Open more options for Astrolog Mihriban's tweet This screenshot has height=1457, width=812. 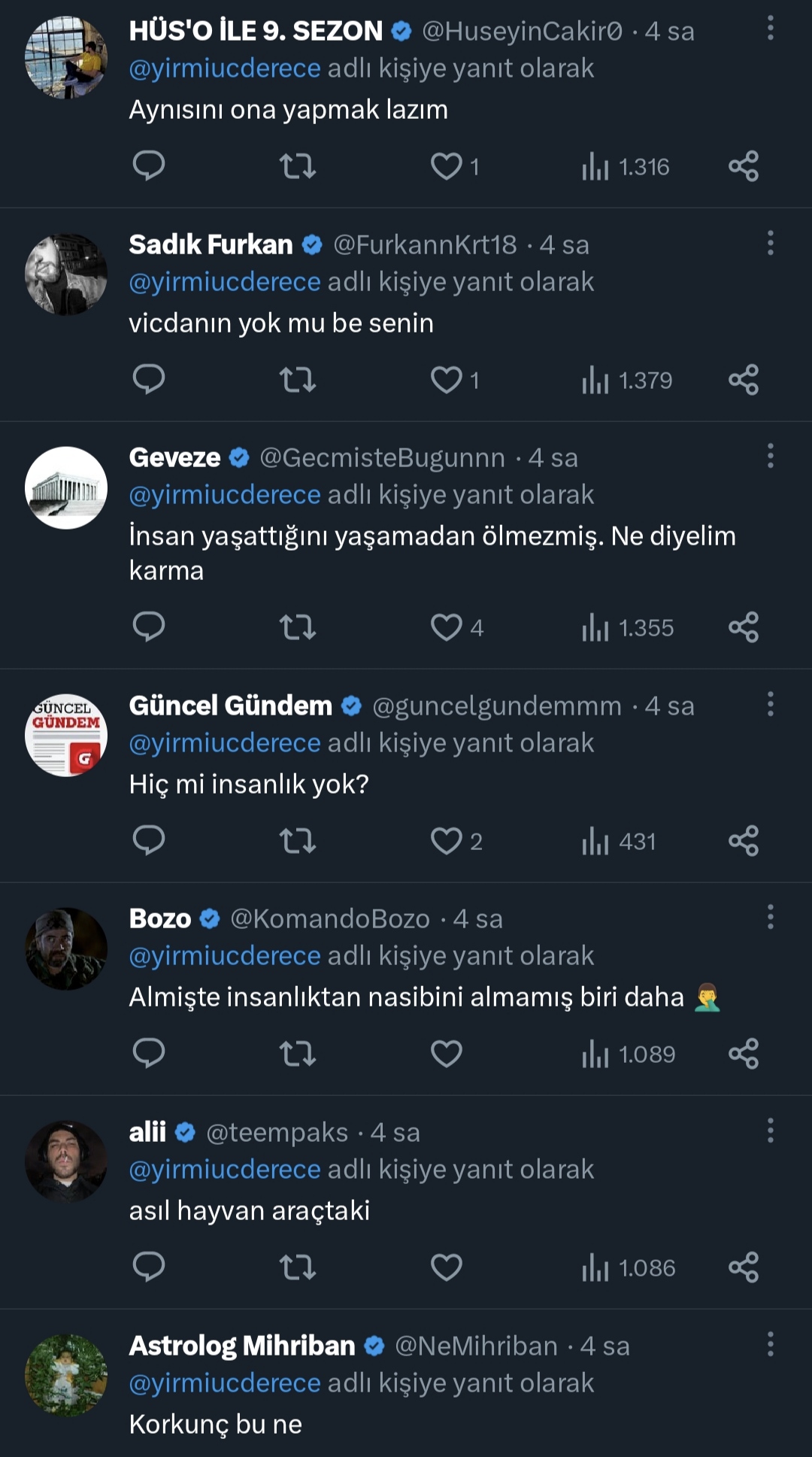(x=770, y=1344)
